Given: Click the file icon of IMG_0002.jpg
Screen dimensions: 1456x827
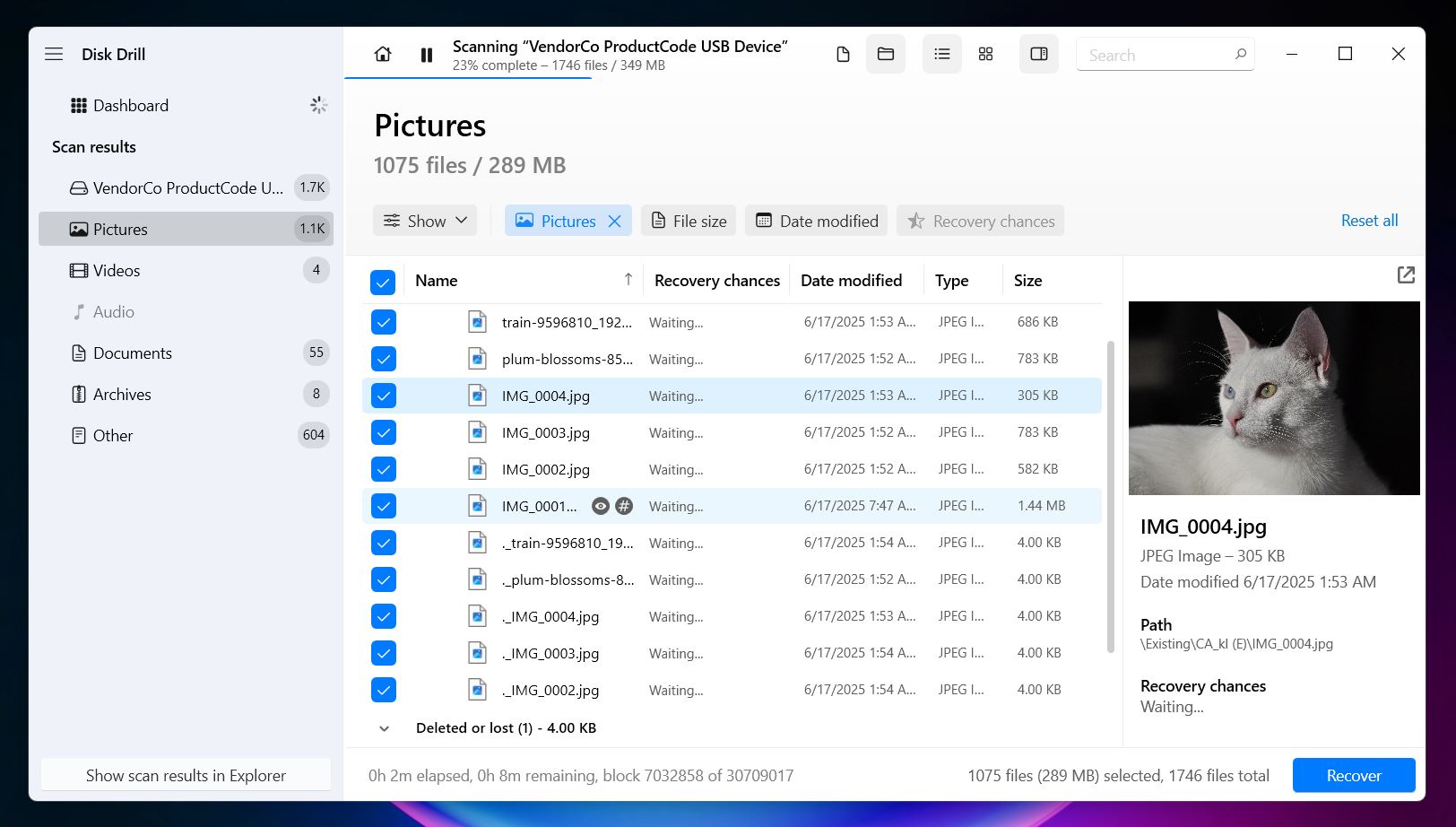Looking at the screenshot, I should 478,469.
